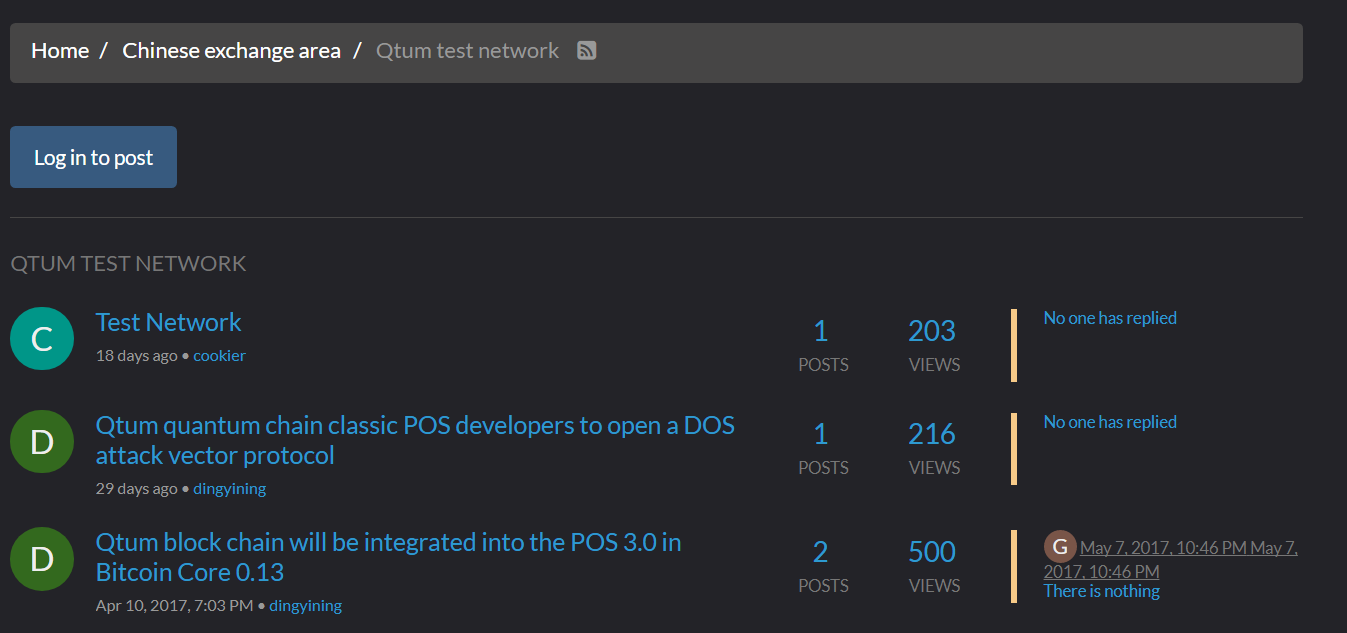This screenshot has width=1347, height=633.
Task: Open cookier's teal C avatar
Action: tap(42, 338)
